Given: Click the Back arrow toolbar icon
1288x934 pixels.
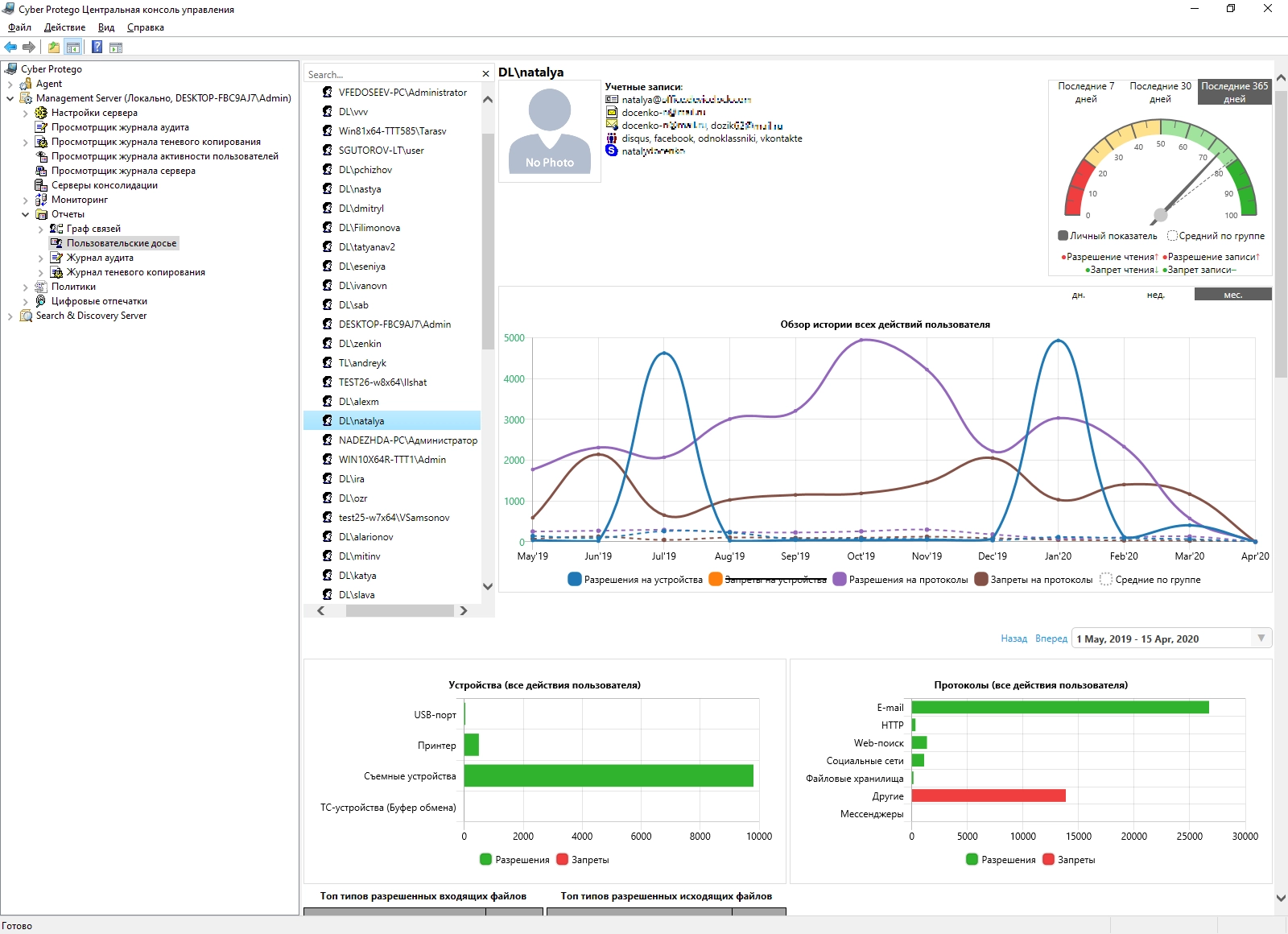Looking at the screenshot, I should 10,48.
